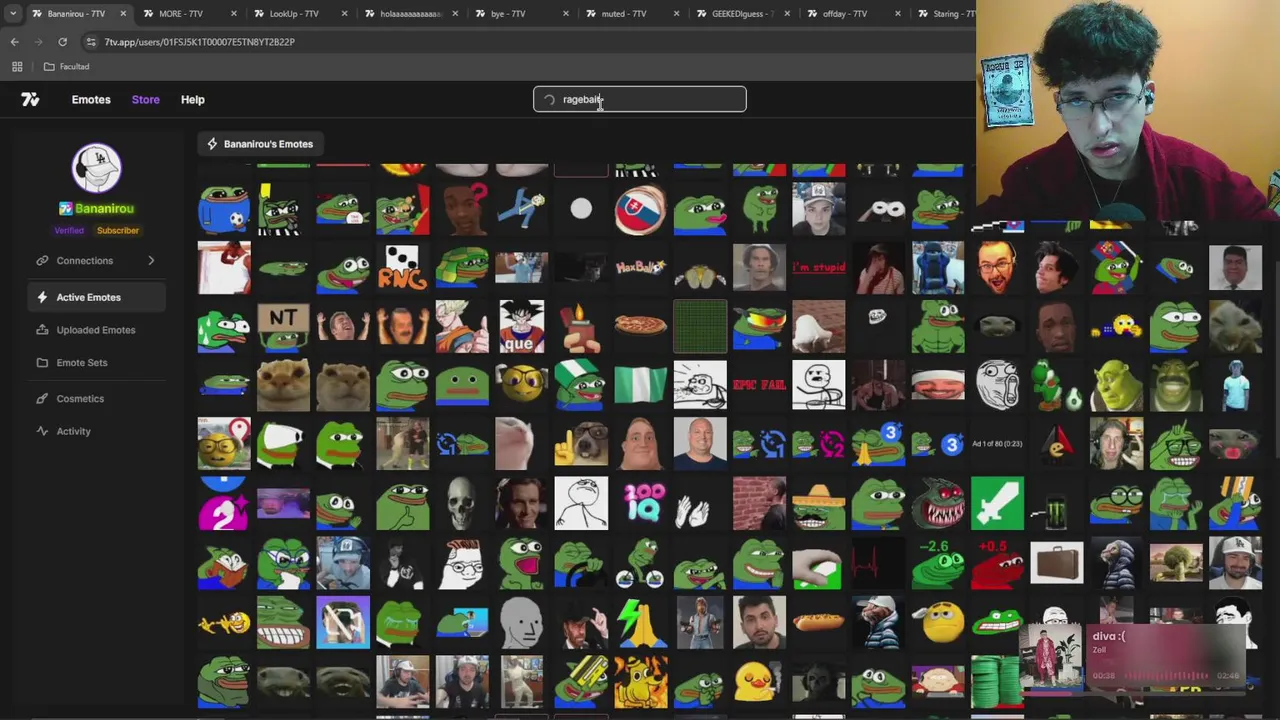This screenshot has width=1280, height=720.
Task: Select the skull emote
Action: (462, 503)
